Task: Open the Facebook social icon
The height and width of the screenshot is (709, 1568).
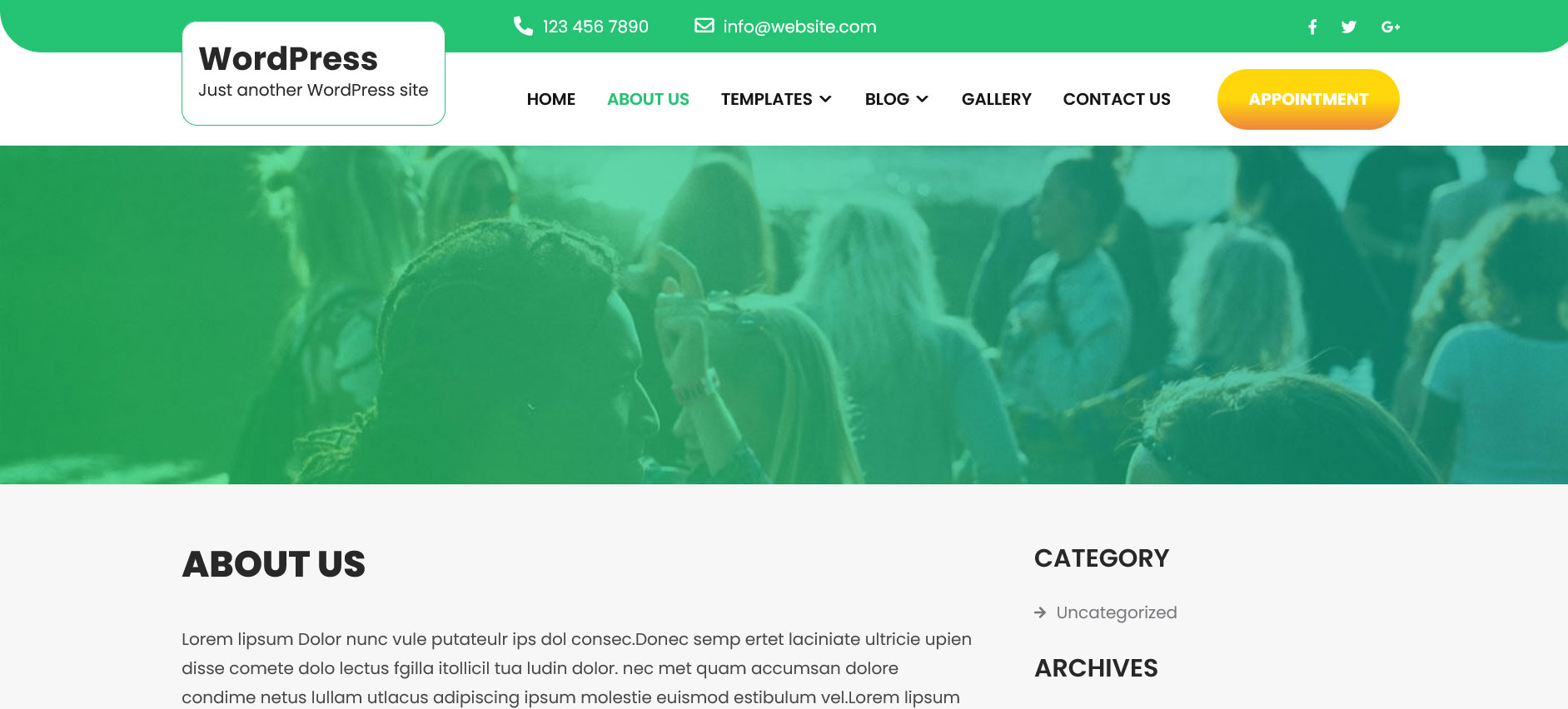Action: point(1312,27)
